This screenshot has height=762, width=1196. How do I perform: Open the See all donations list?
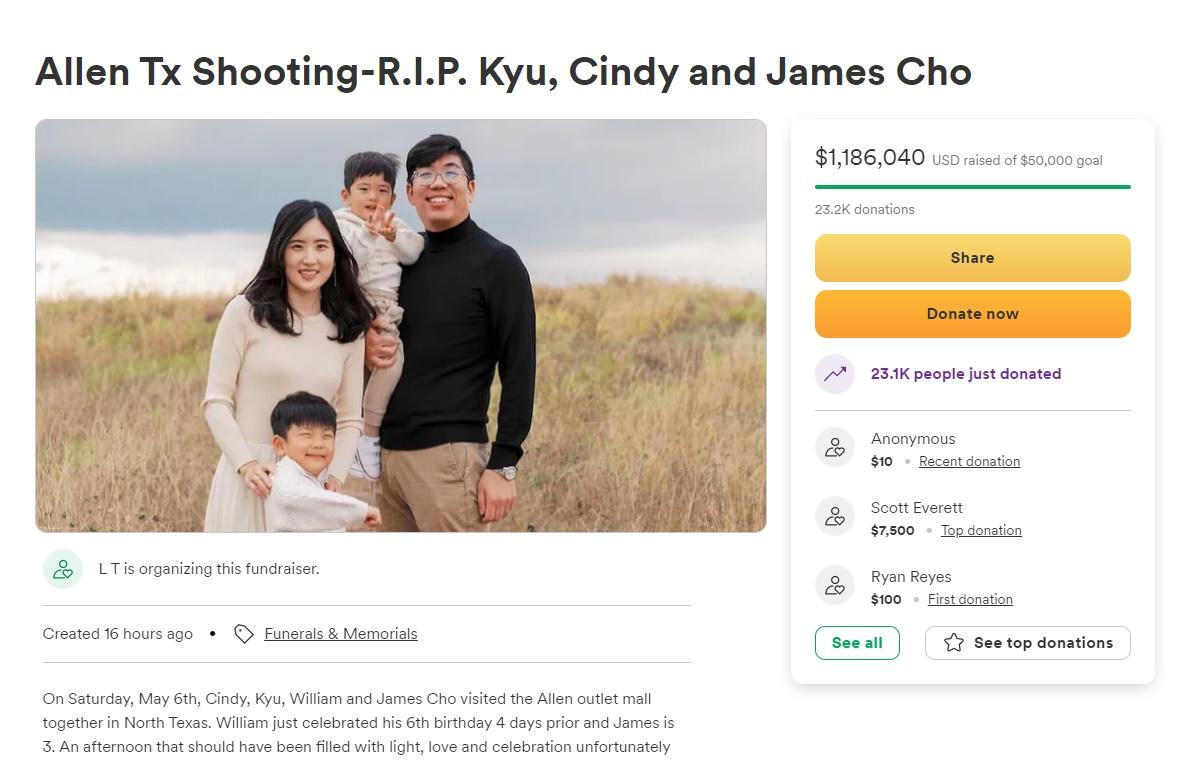[x=857, y=643]
